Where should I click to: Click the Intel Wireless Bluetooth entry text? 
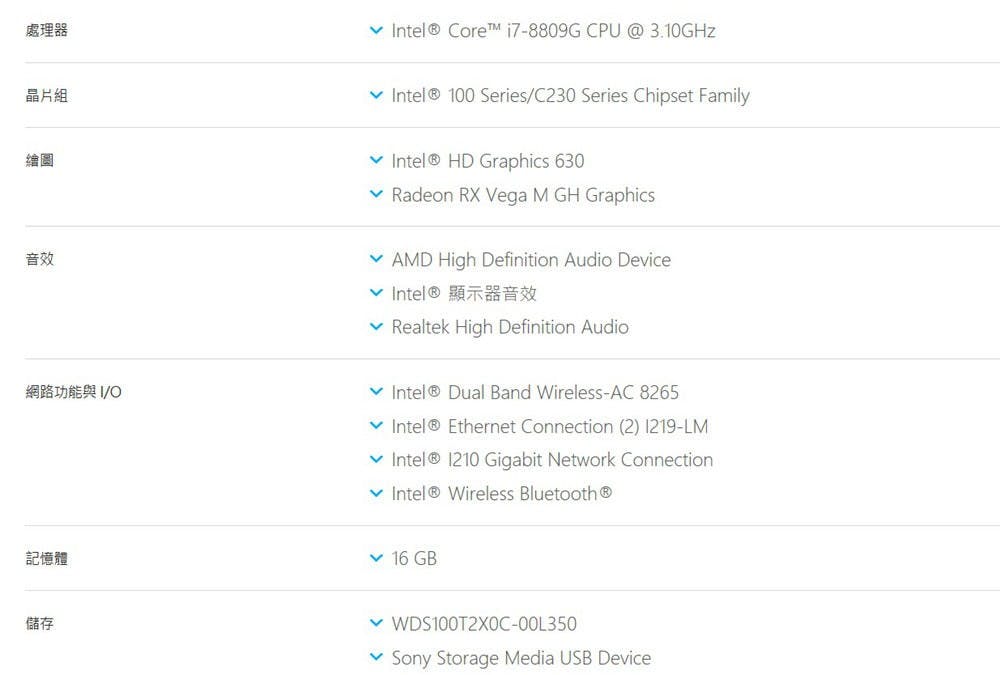pos(501,494)
